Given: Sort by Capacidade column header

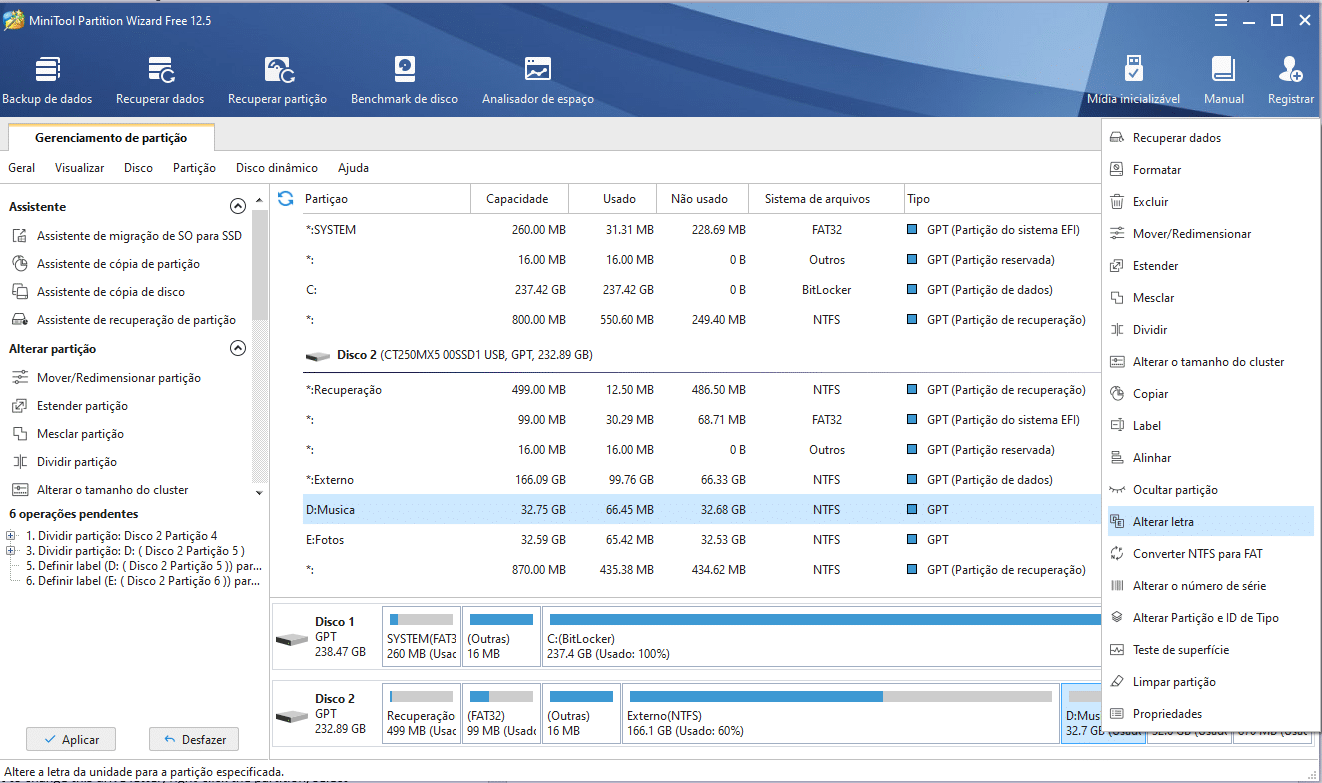Looking at the screenshot, I should [517, 199].
